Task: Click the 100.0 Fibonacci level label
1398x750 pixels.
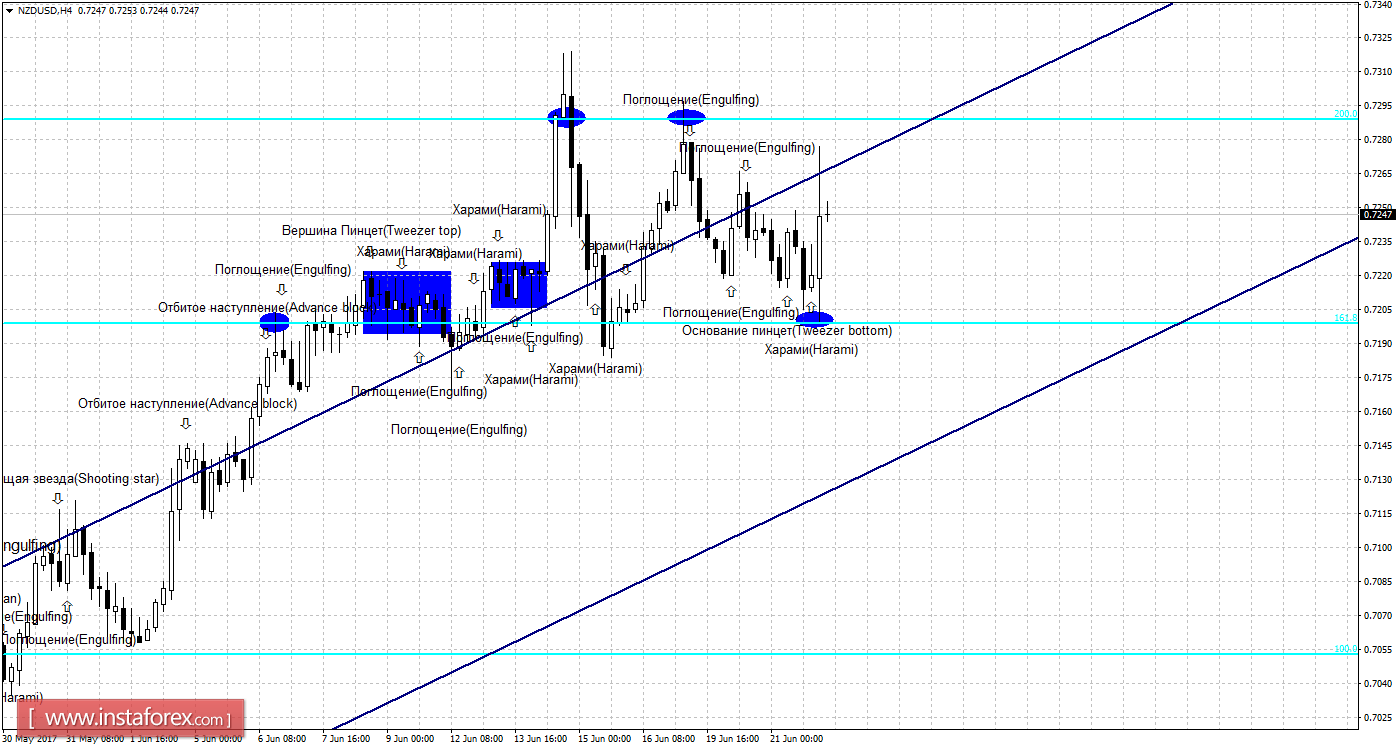Action: [x=1345, y=649]
